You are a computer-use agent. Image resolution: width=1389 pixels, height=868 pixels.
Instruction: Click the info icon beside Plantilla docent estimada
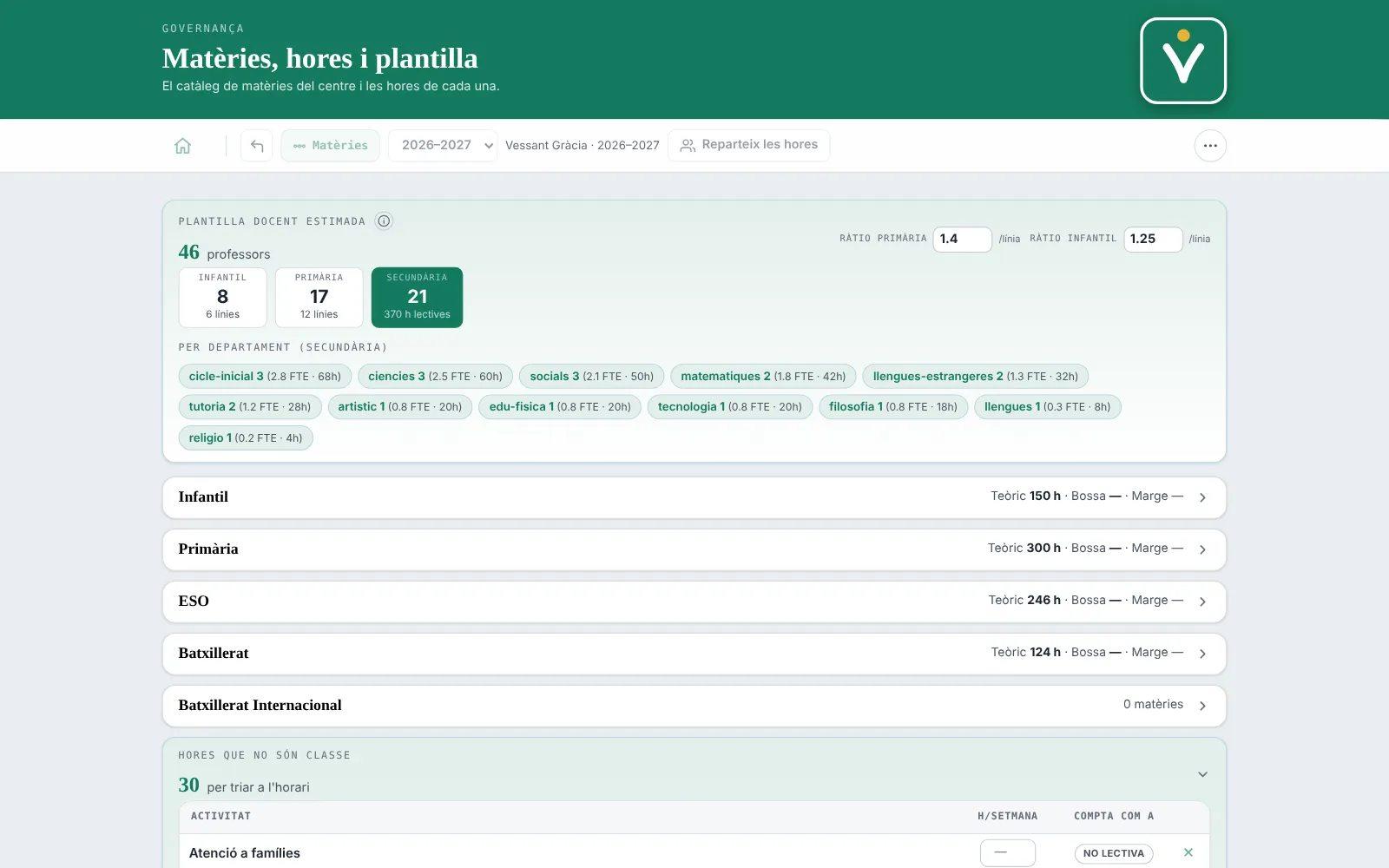[x=384, y=221]
